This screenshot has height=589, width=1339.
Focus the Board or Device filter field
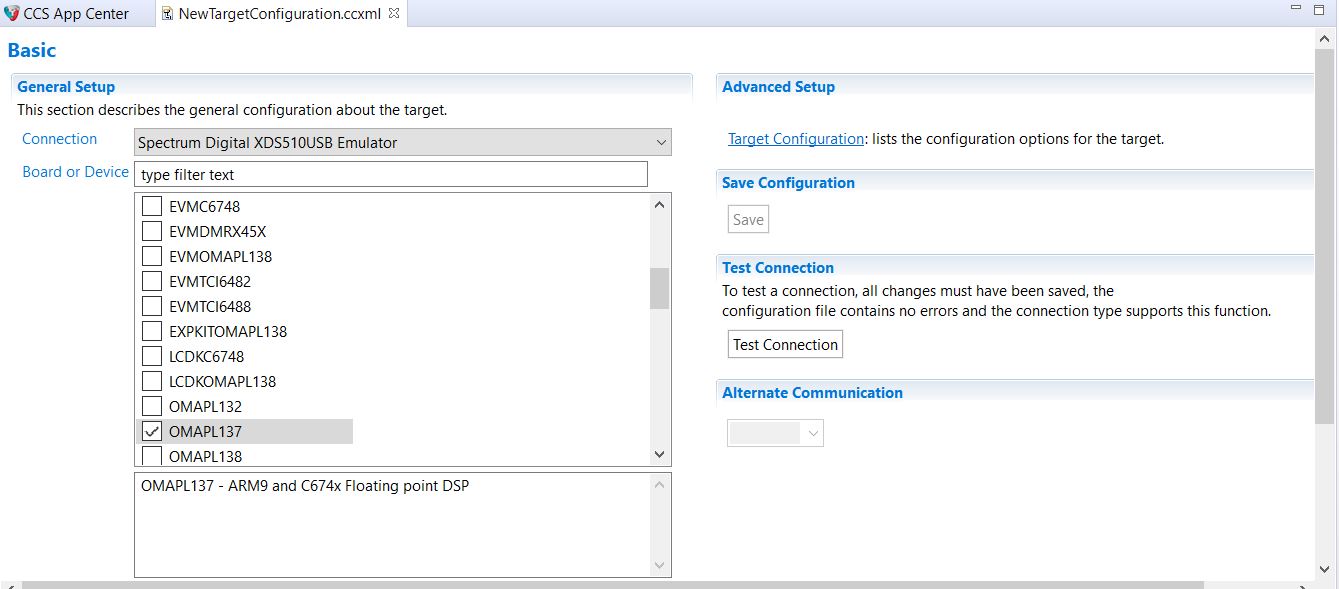click(390, 174)
